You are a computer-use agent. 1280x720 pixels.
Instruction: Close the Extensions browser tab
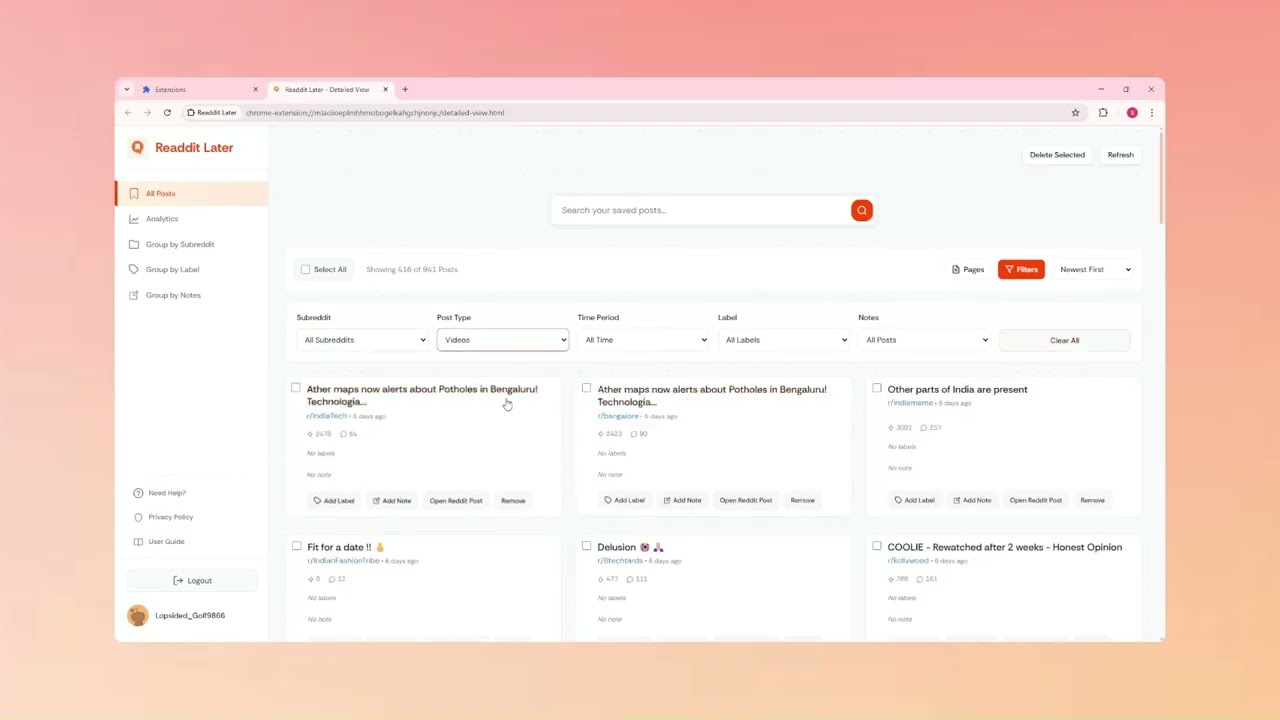(255, 89)
